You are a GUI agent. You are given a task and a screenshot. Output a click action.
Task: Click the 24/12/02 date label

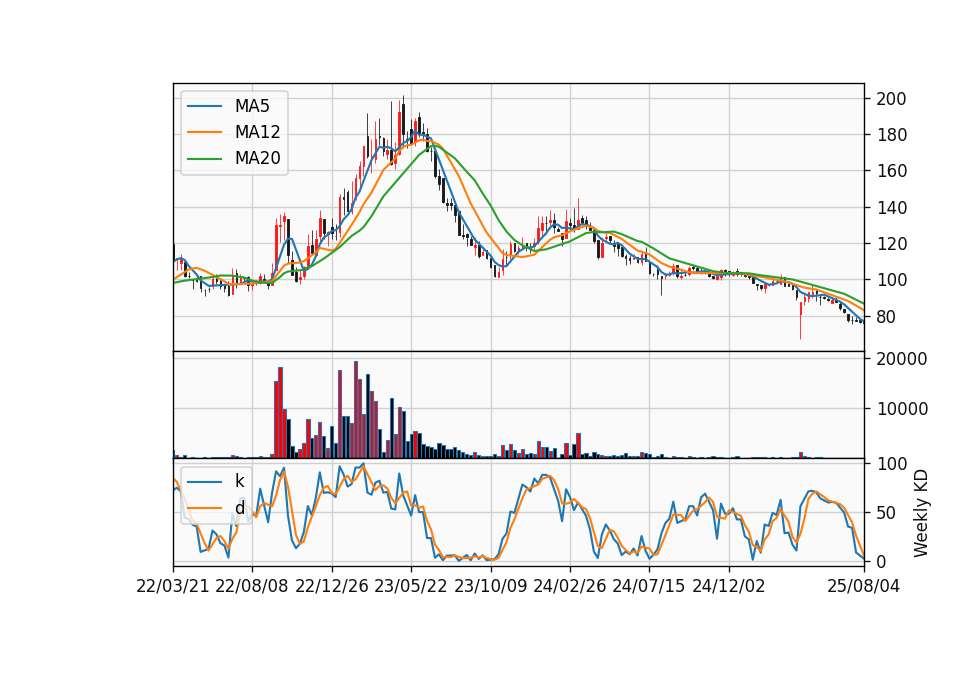pyautogui.click(x=729, y=586)
